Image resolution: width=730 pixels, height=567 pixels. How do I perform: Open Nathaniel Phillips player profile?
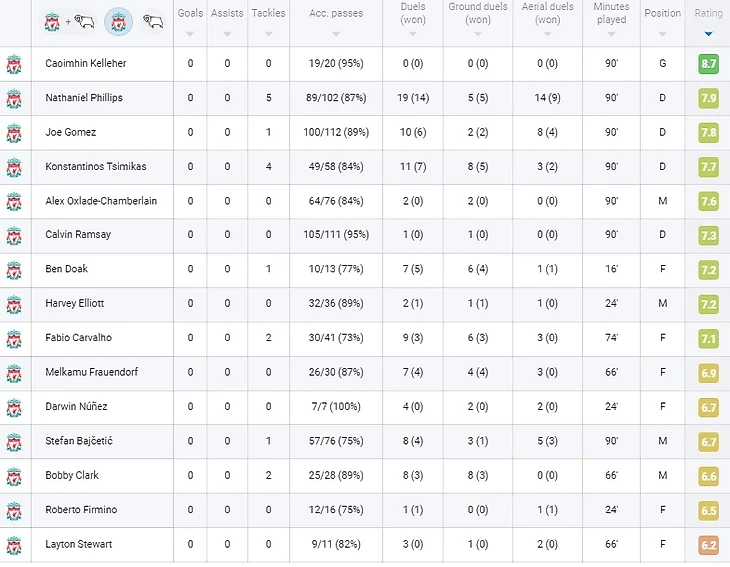point(85,98)
